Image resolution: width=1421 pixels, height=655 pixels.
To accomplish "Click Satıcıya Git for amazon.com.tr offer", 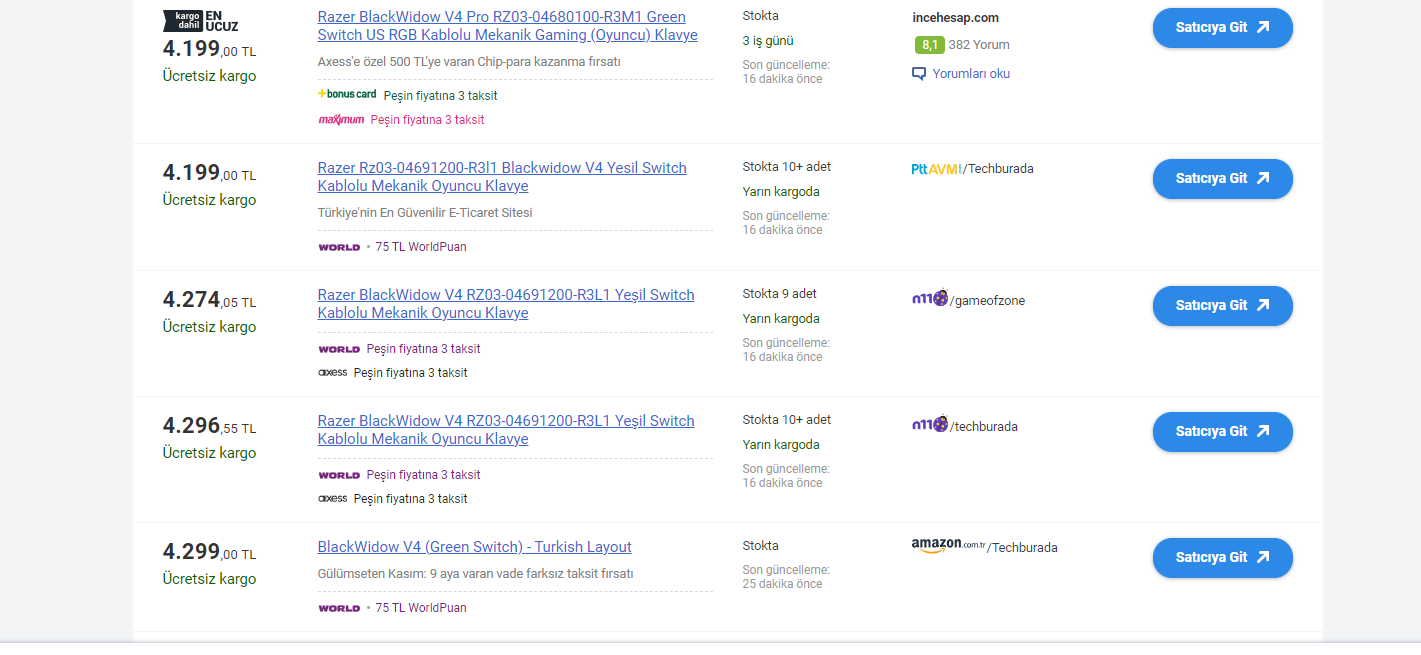I will click(x=1222, y=557).
